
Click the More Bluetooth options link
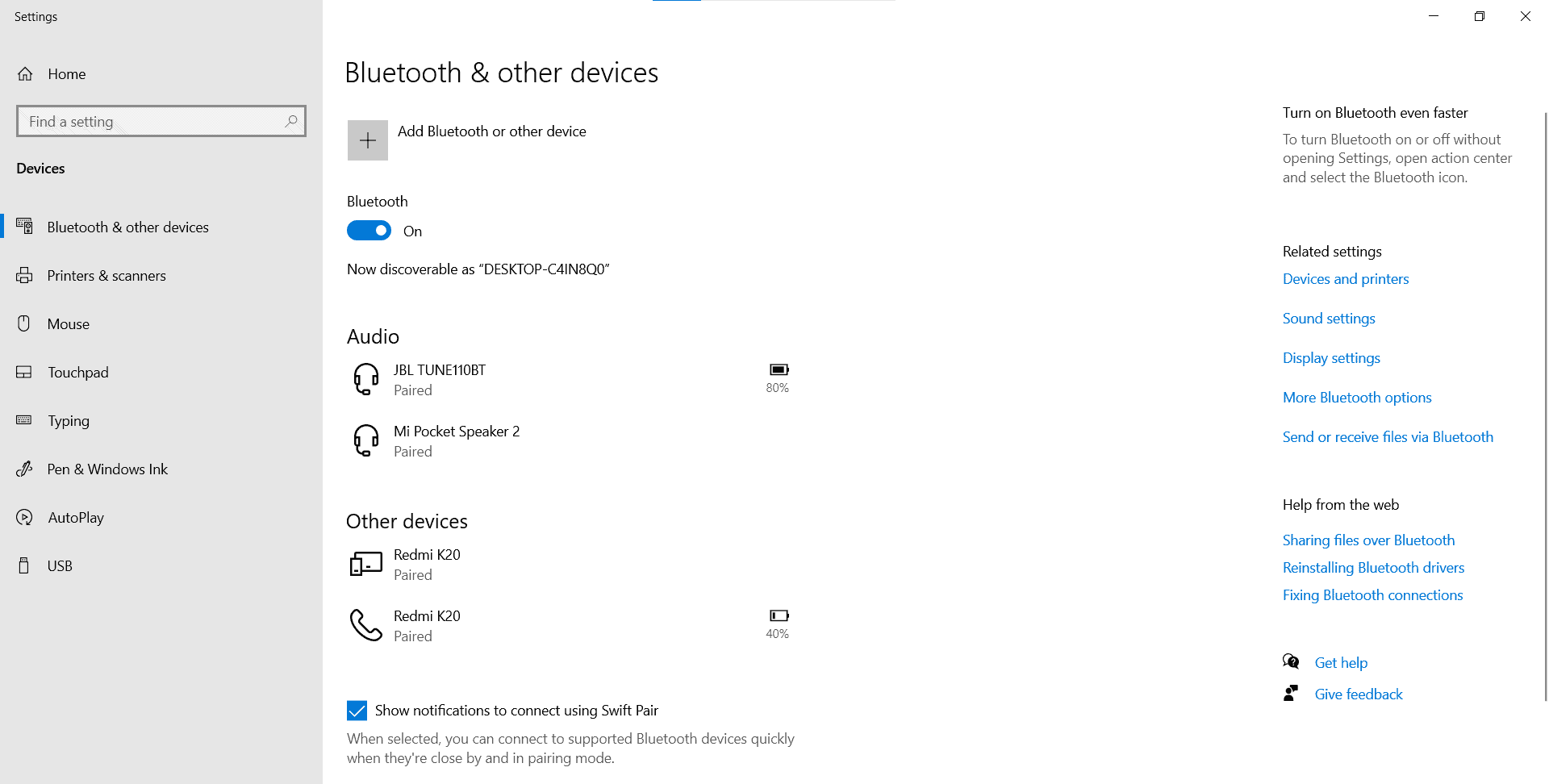coord(1357,398)
